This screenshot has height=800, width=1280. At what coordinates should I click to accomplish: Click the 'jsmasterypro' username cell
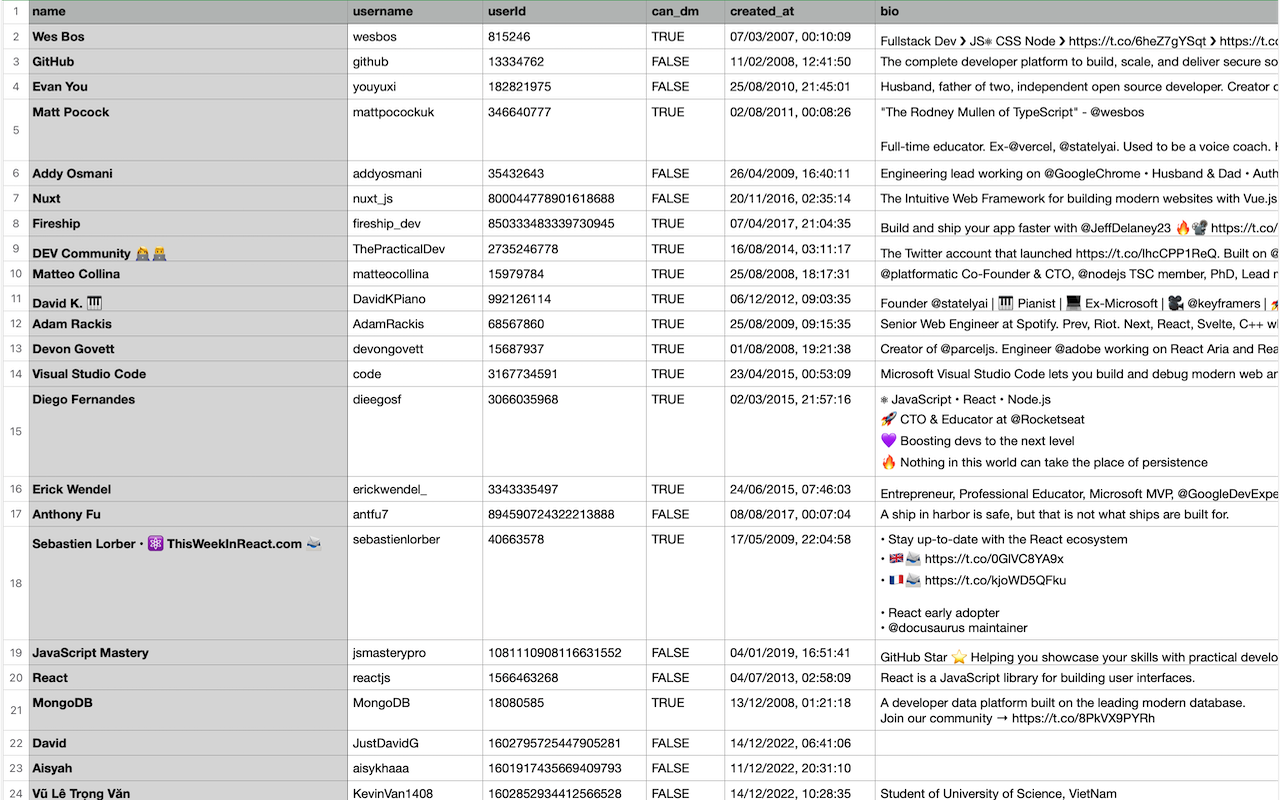415,653
